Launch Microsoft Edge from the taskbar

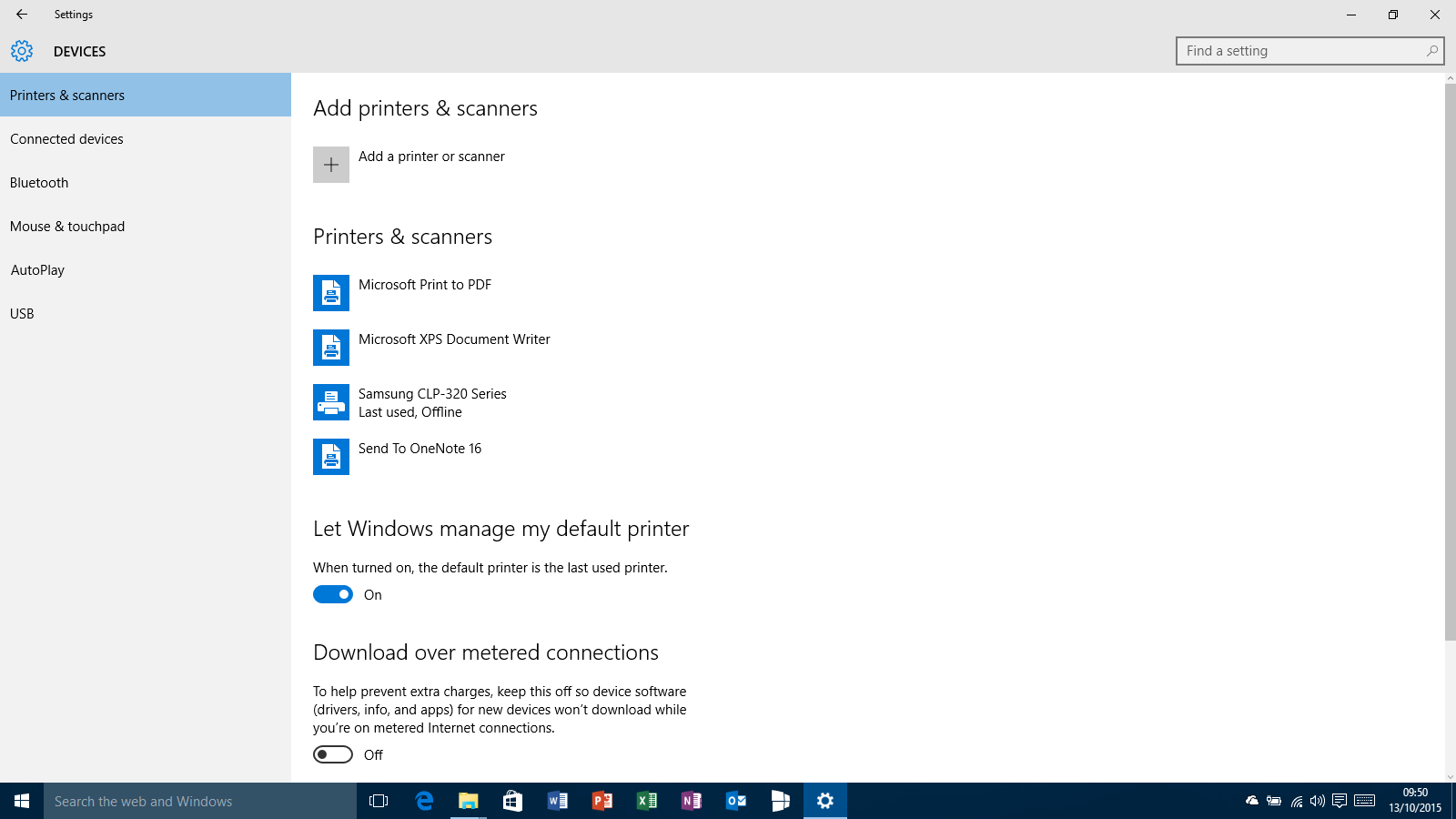point(424,801)
